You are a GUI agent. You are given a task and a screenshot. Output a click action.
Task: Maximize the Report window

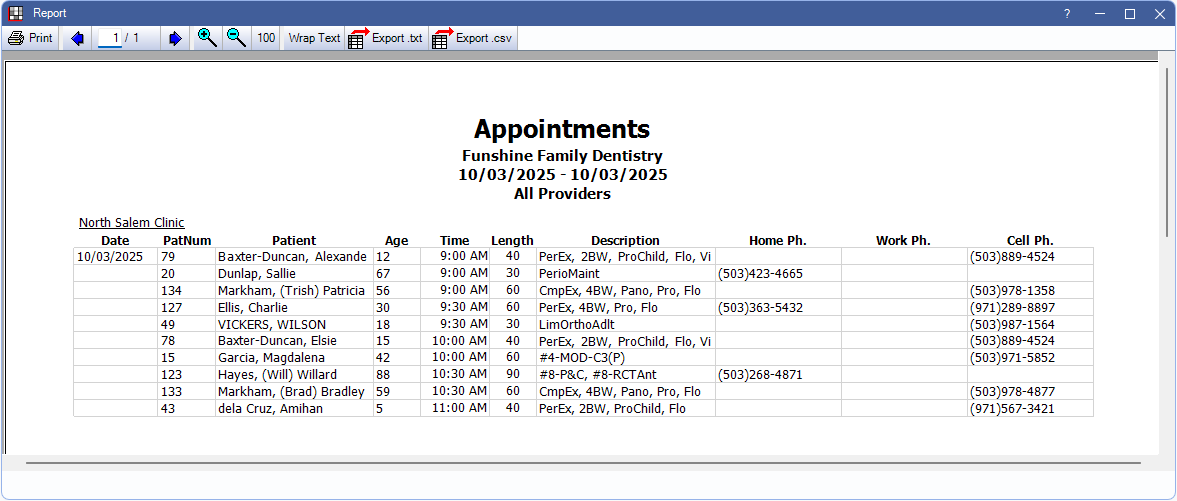(x=1130, y=13)
